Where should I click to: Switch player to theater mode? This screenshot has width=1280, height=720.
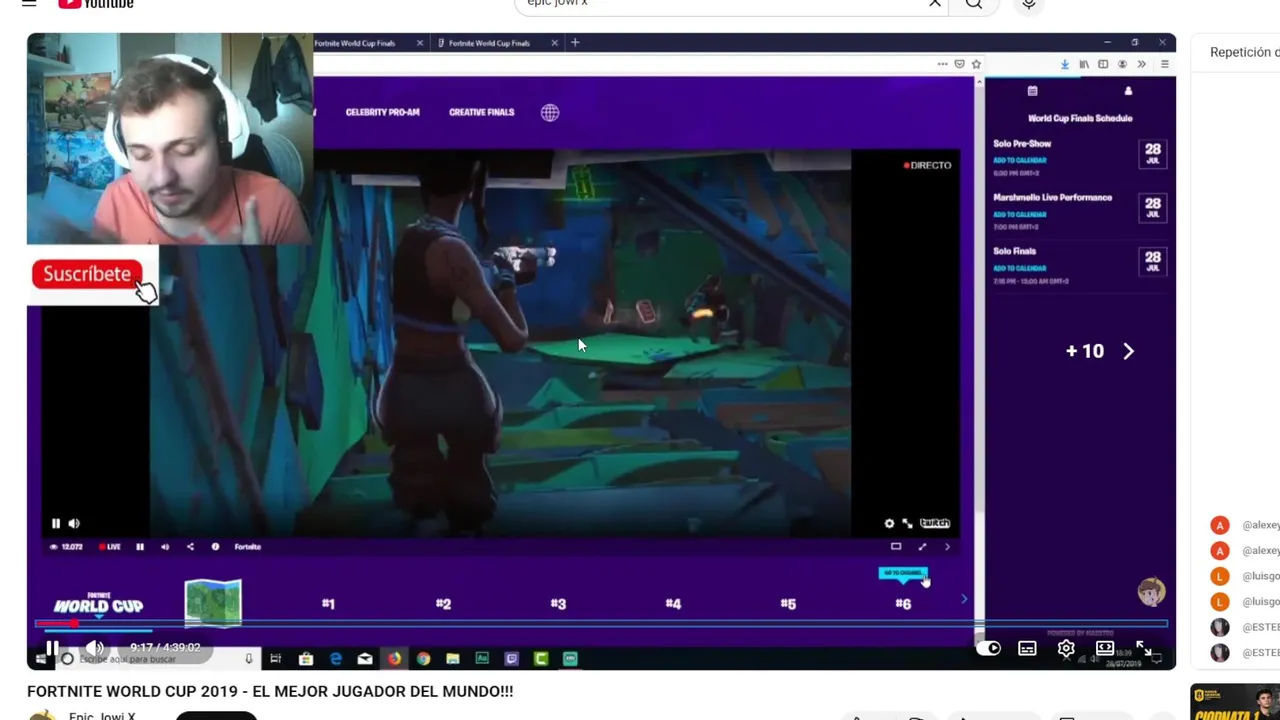click(x=1105, y=648)
